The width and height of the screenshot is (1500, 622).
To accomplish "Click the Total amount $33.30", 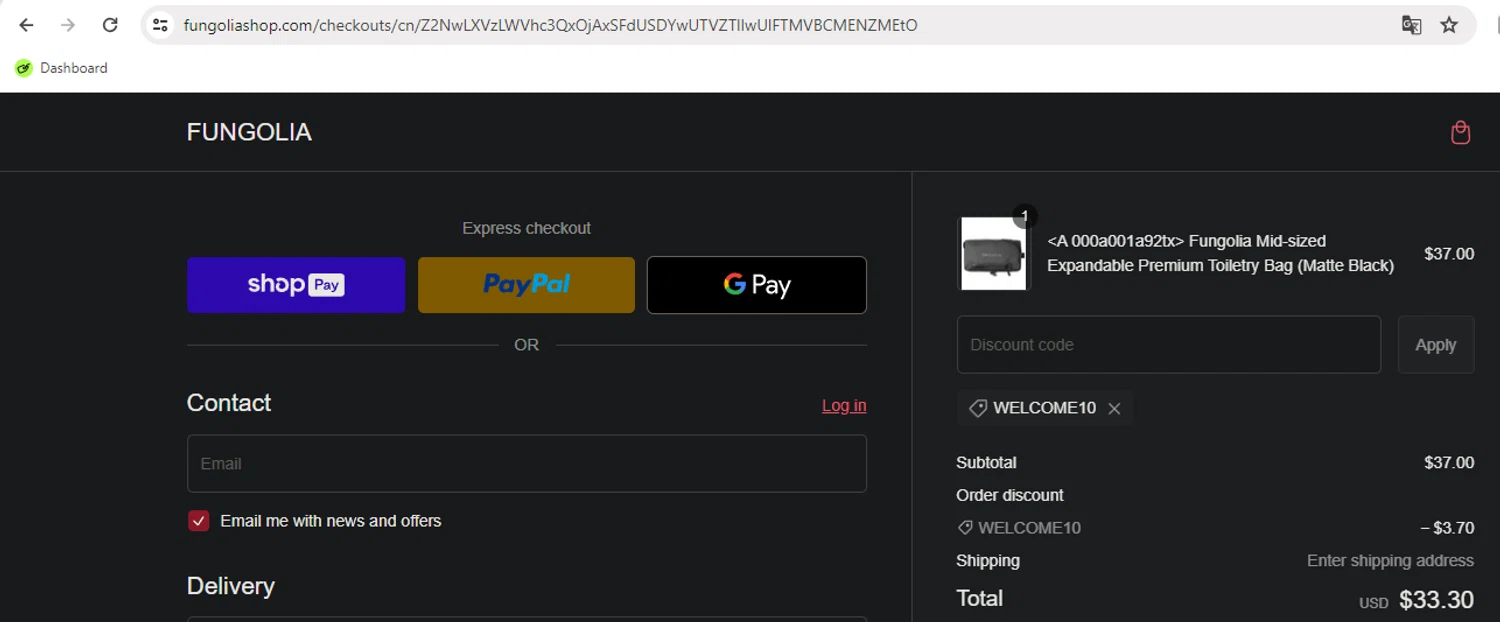I will point(1436,600).
